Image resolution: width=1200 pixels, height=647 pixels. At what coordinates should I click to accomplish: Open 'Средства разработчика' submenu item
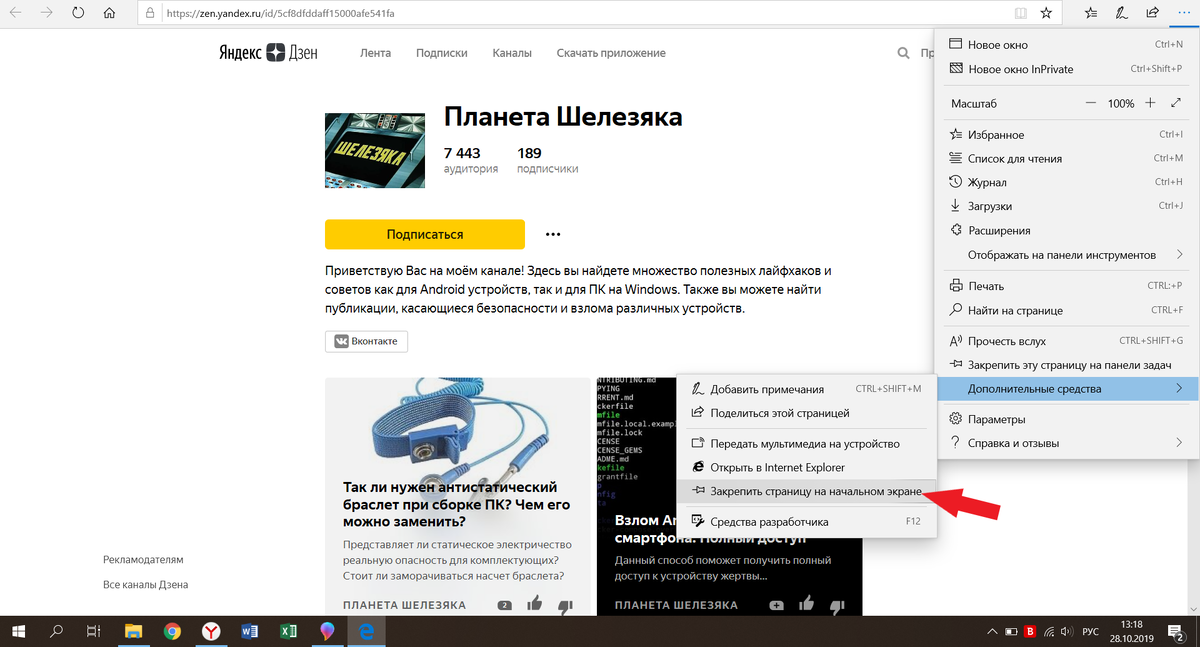(806, 521)
